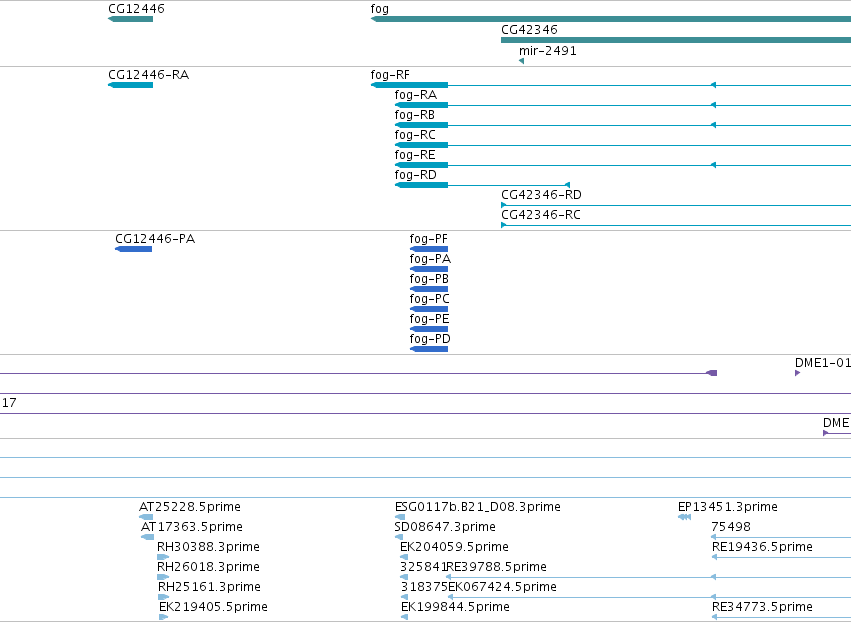Click the fog-RF transcript label
This screenshot has height=622, width=851.
(390, 75)
